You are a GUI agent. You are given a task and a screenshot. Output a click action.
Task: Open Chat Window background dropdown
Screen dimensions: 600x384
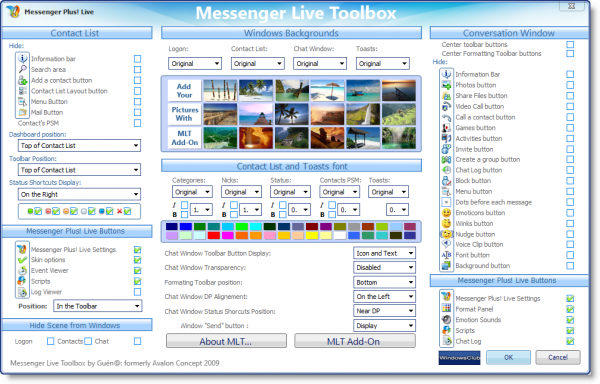click(320, 63)
